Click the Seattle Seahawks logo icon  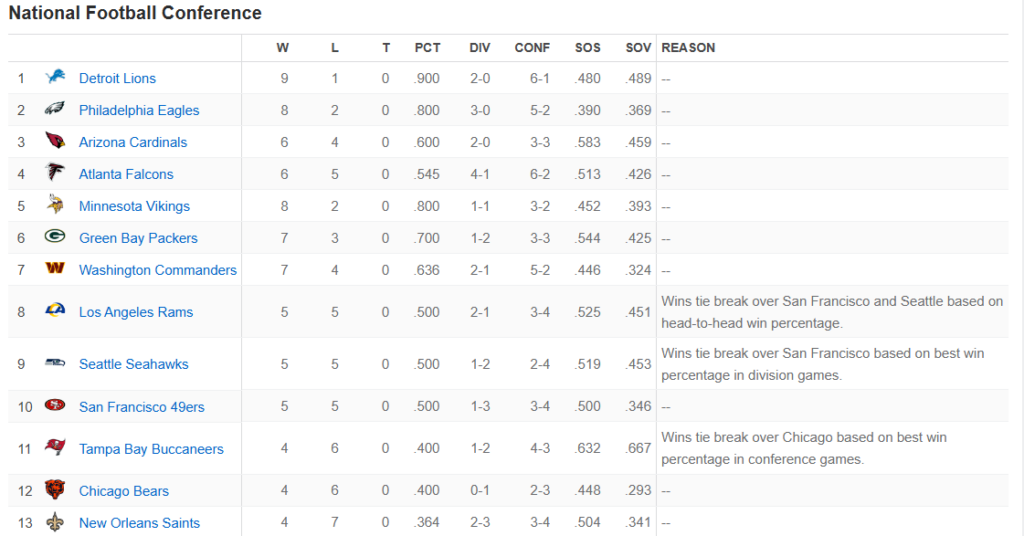click(55, 362)
